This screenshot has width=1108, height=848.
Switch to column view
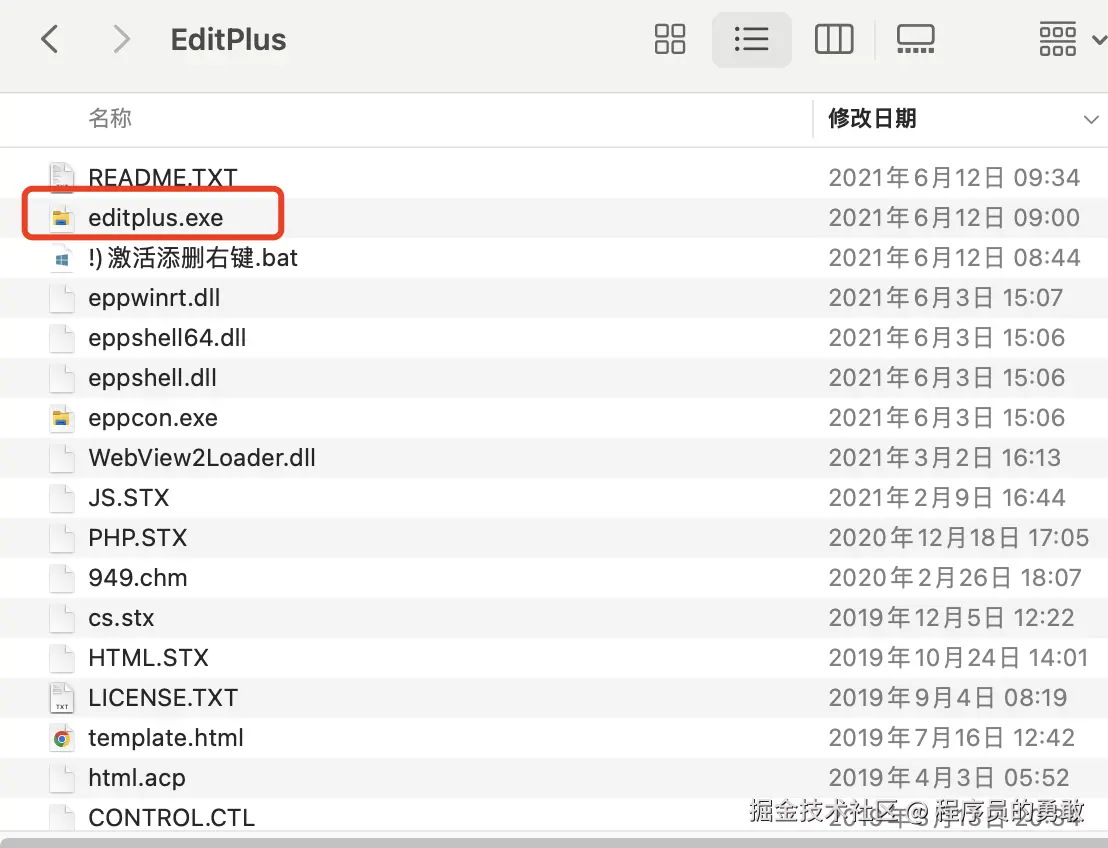coord(834,39)
